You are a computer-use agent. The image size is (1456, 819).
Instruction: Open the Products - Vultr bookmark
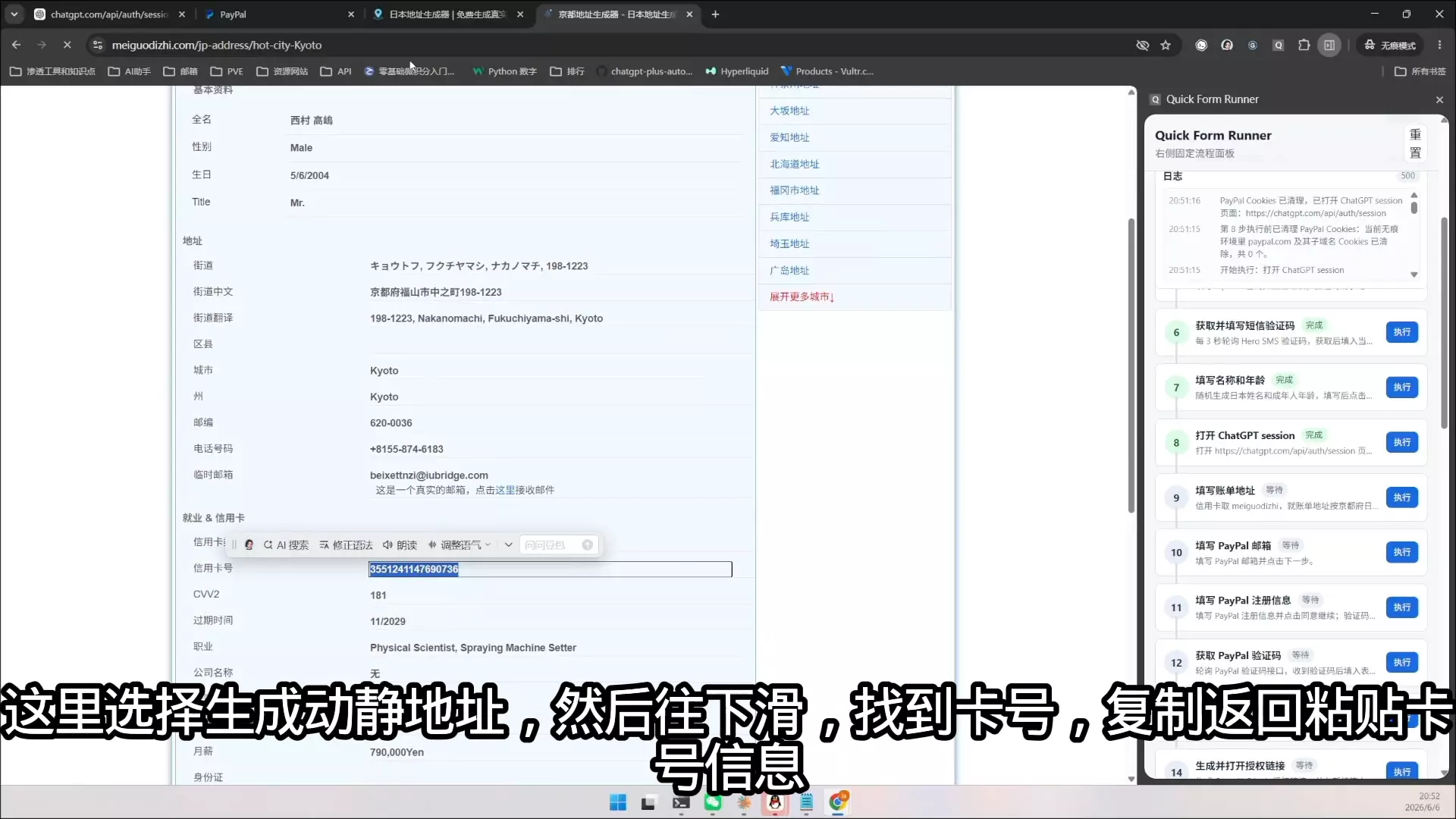coord(827,71)
